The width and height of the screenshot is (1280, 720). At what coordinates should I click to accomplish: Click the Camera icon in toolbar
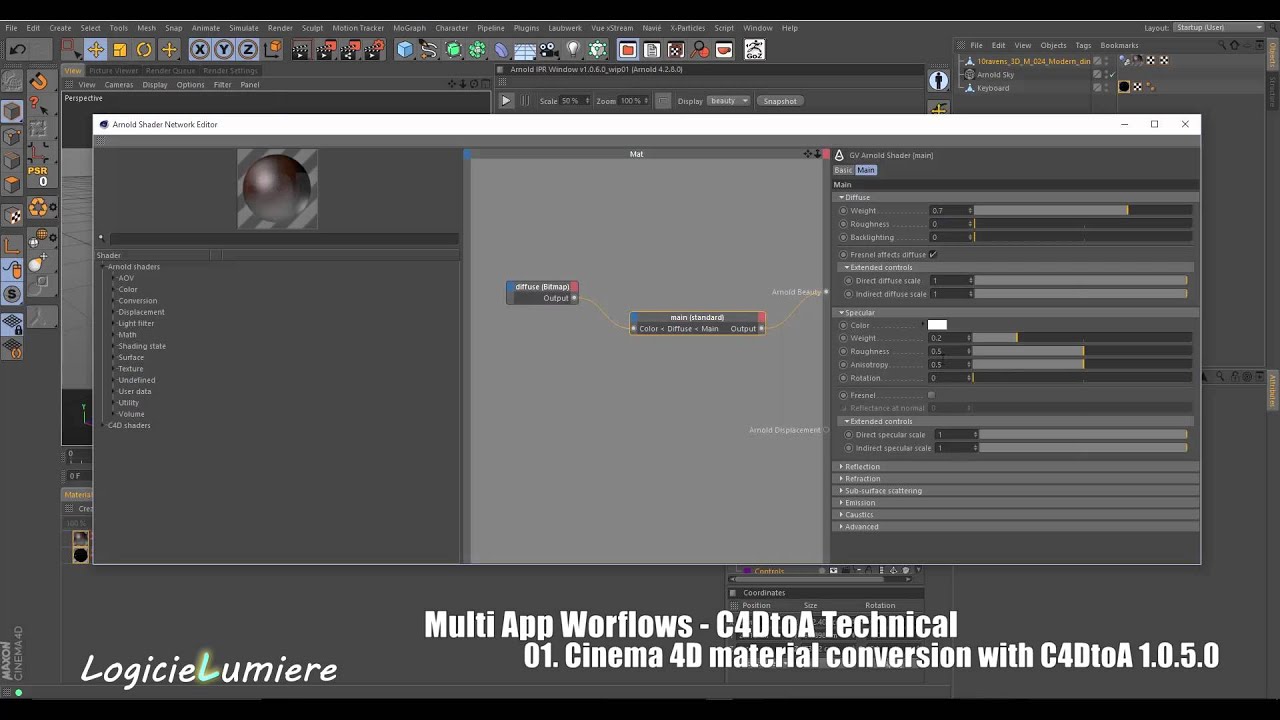(x=549, y=49)
